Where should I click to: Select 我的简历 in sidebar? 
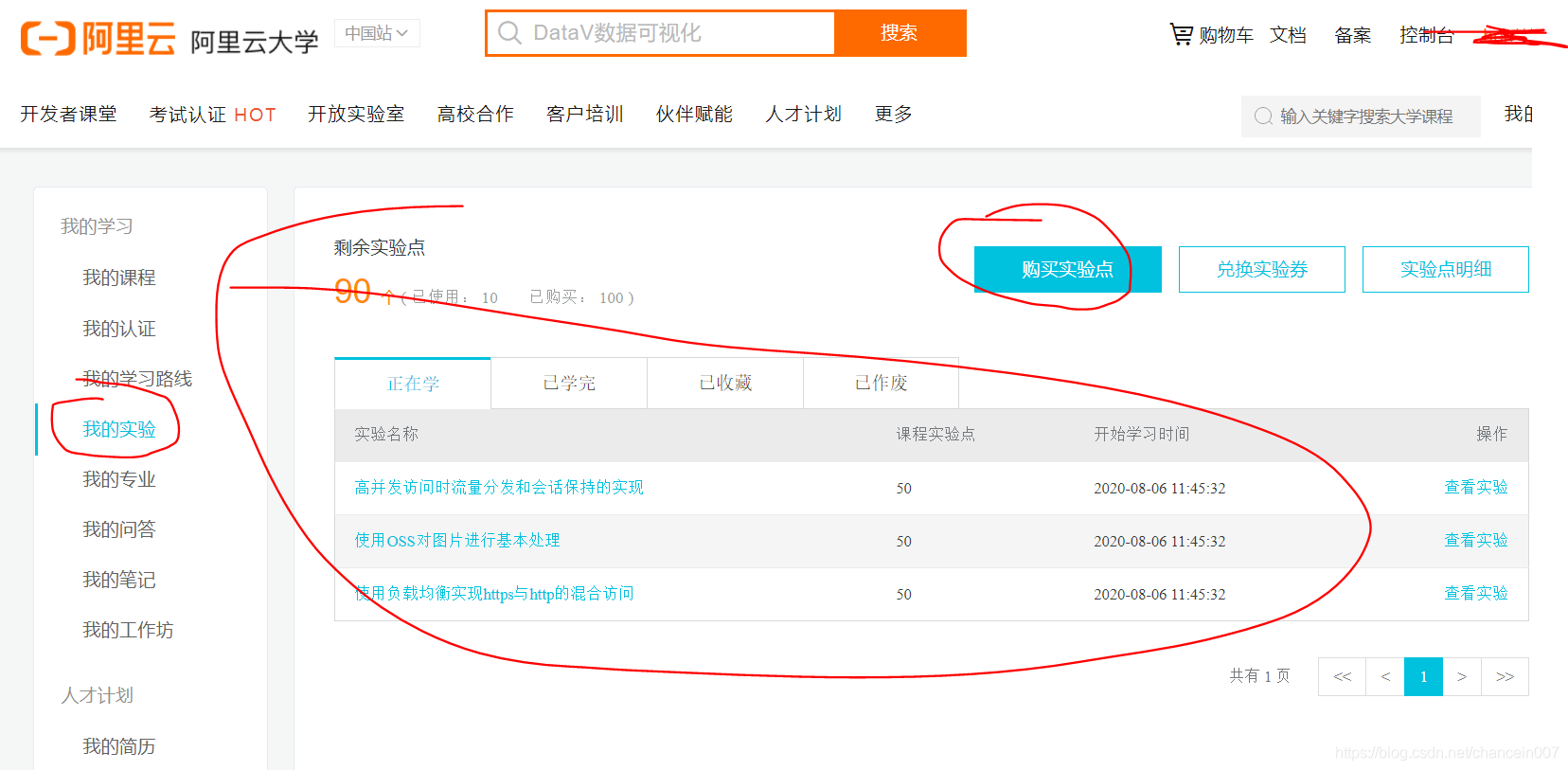tap(118, 746)
